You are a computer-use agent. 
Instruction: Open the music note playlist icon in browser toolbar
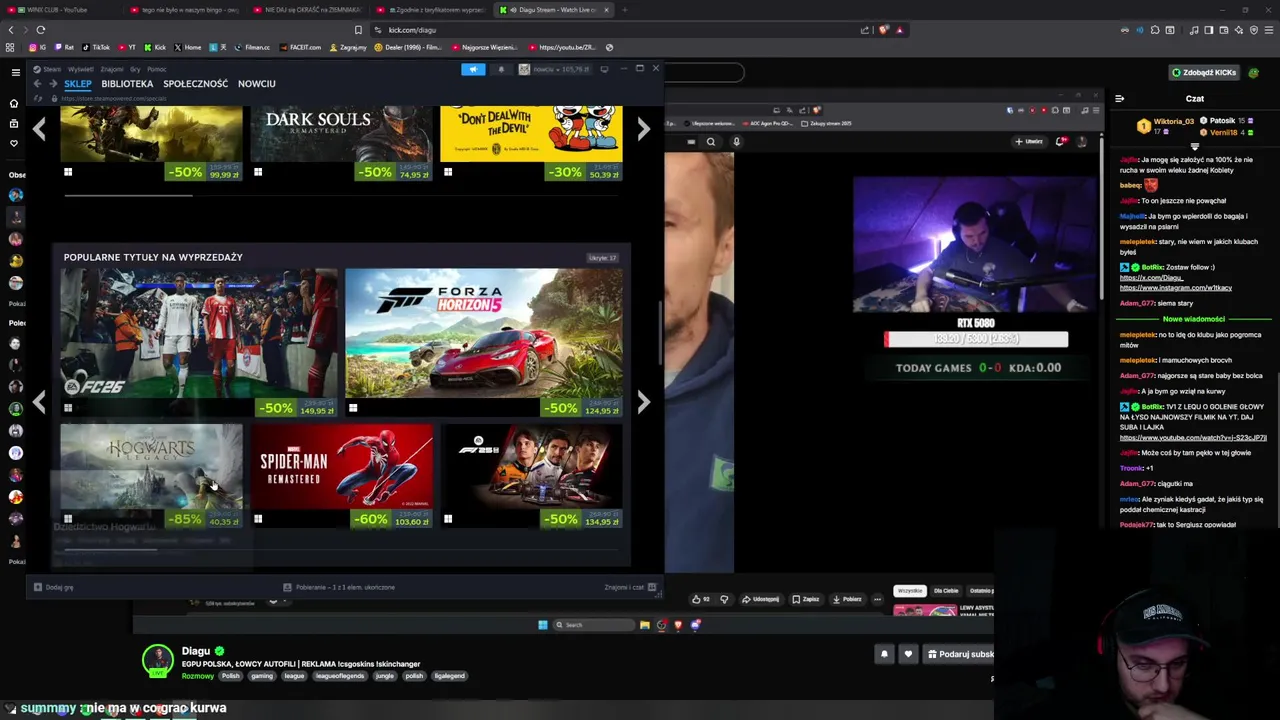click(1194, 30)
